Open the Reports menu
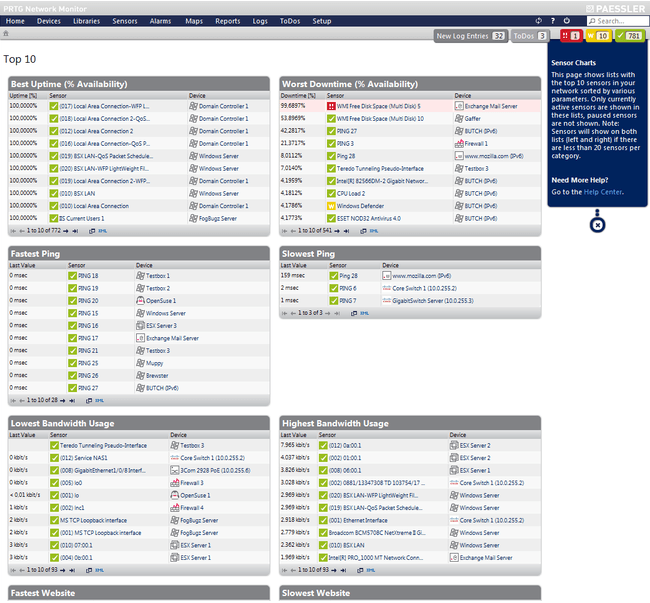The height and width of the screenshot is (603, 650). pyautogui.click(x=228, y=21)
